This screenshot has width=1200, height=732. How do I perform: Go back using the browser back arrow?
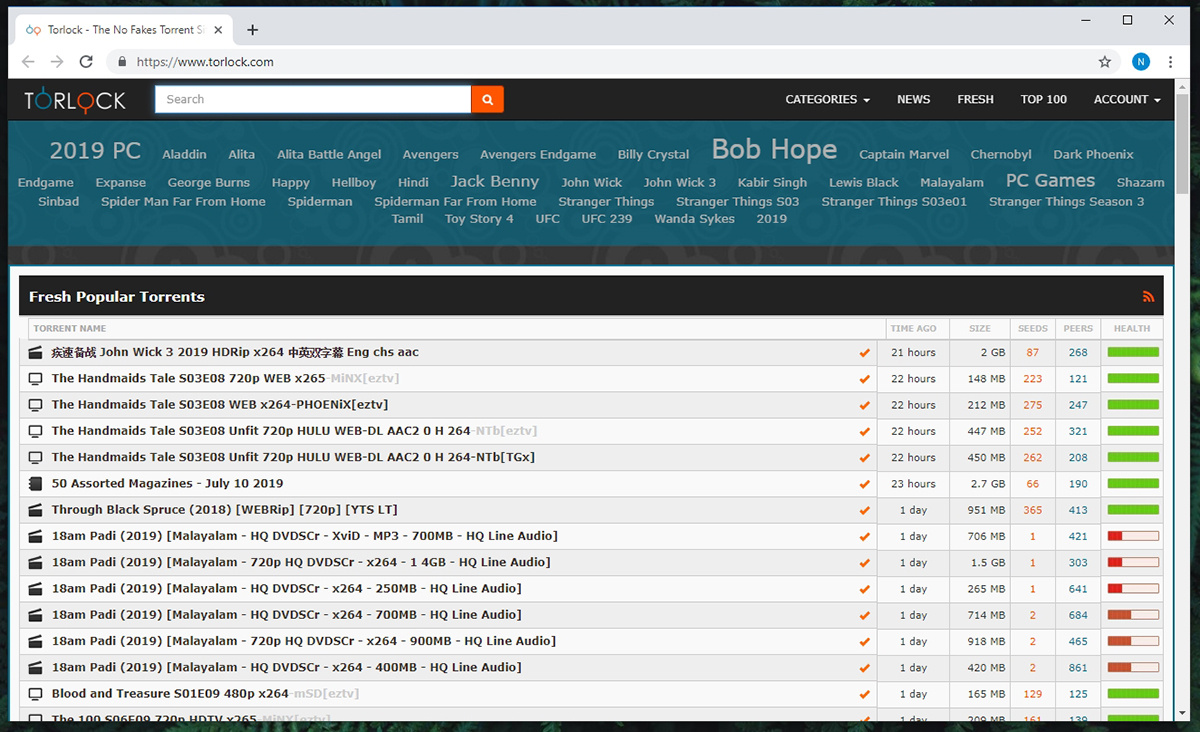point(28,62)
